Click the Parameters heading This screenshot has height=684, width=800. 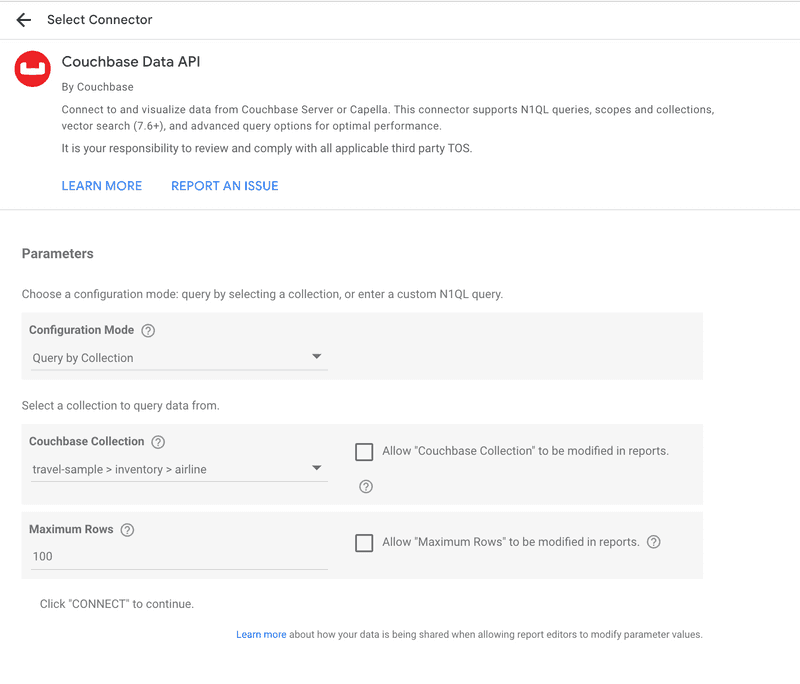58,254
